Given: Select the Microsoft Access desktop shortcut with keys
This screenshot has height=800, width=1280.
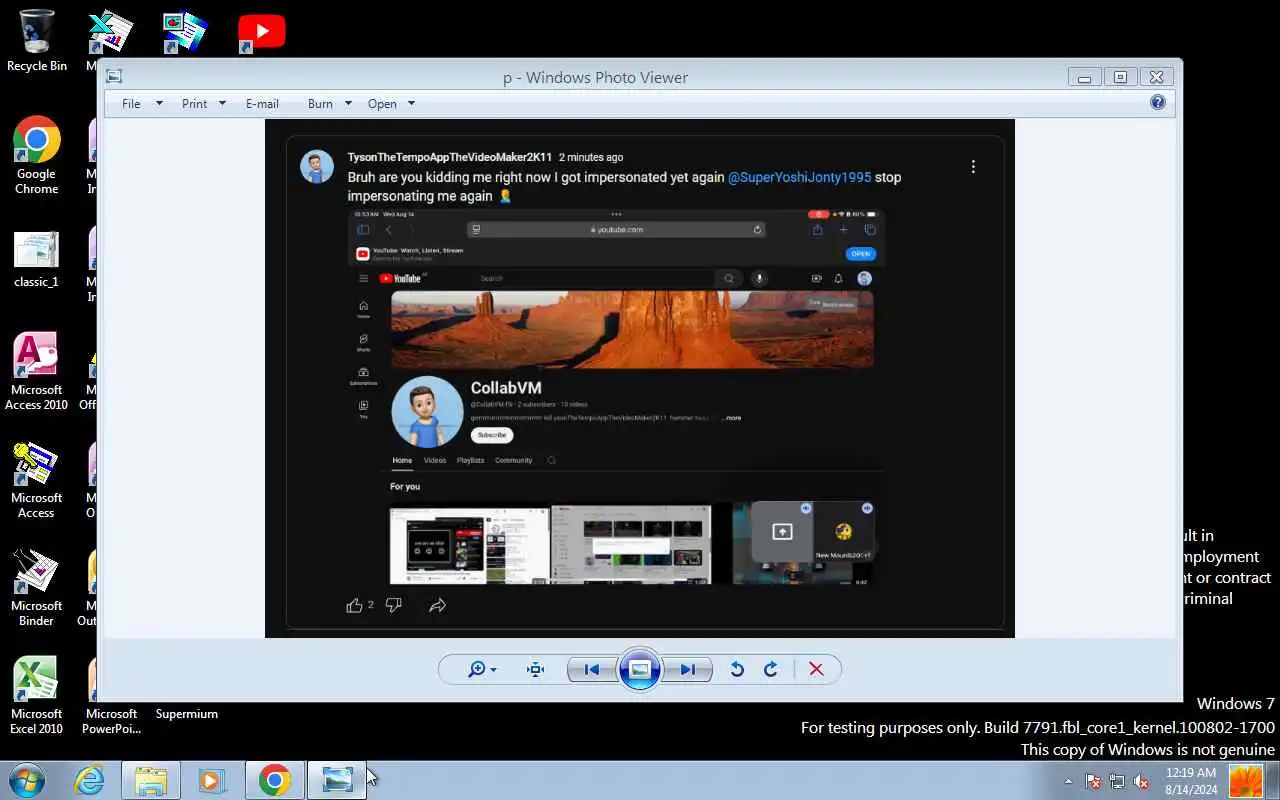Looking at the screenshot, I should tap(36, 480).
